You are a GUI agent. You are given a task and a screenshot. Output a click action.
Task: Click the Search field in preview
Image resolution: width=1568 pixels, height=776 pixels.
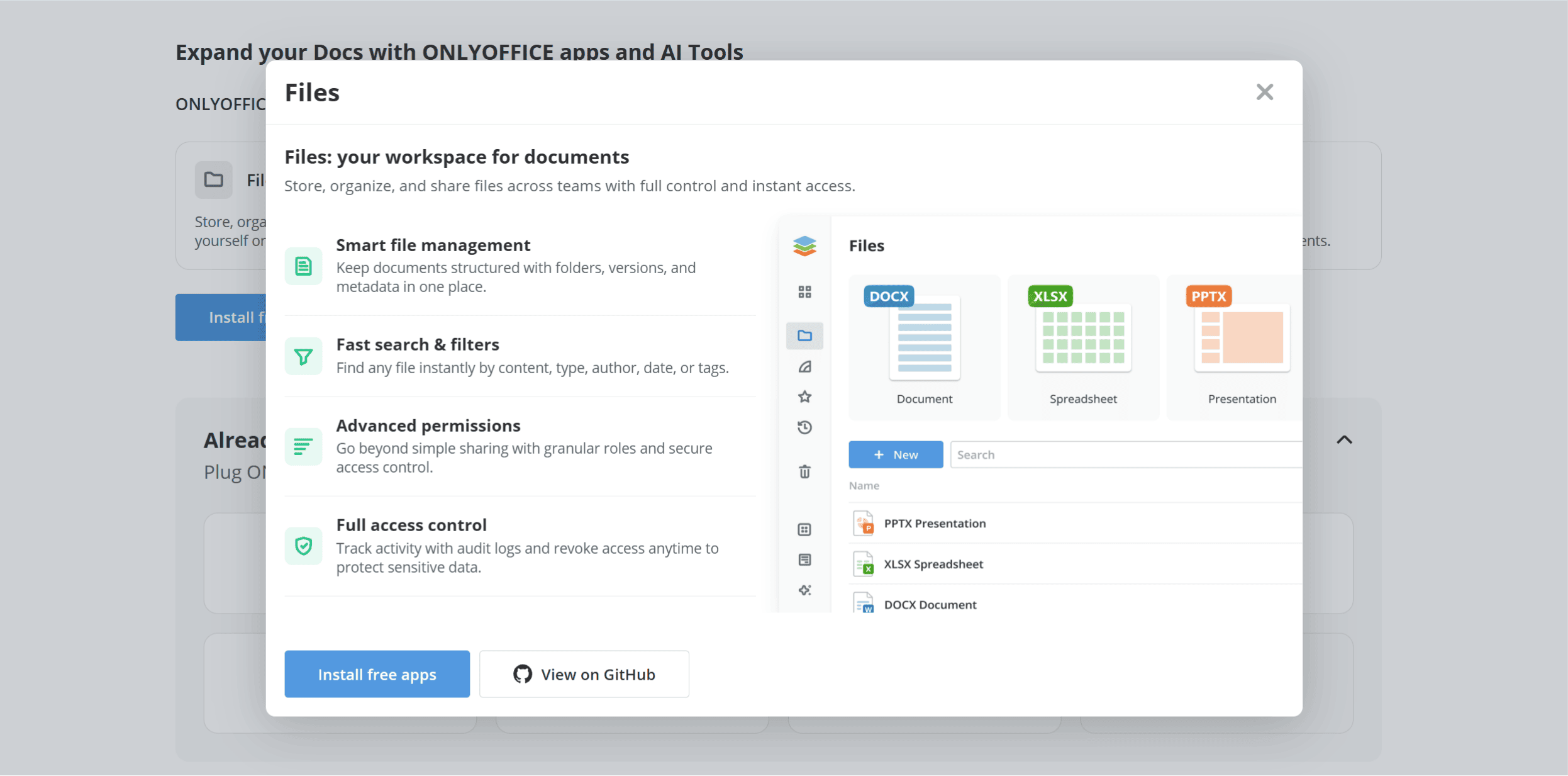point(1126,454)
